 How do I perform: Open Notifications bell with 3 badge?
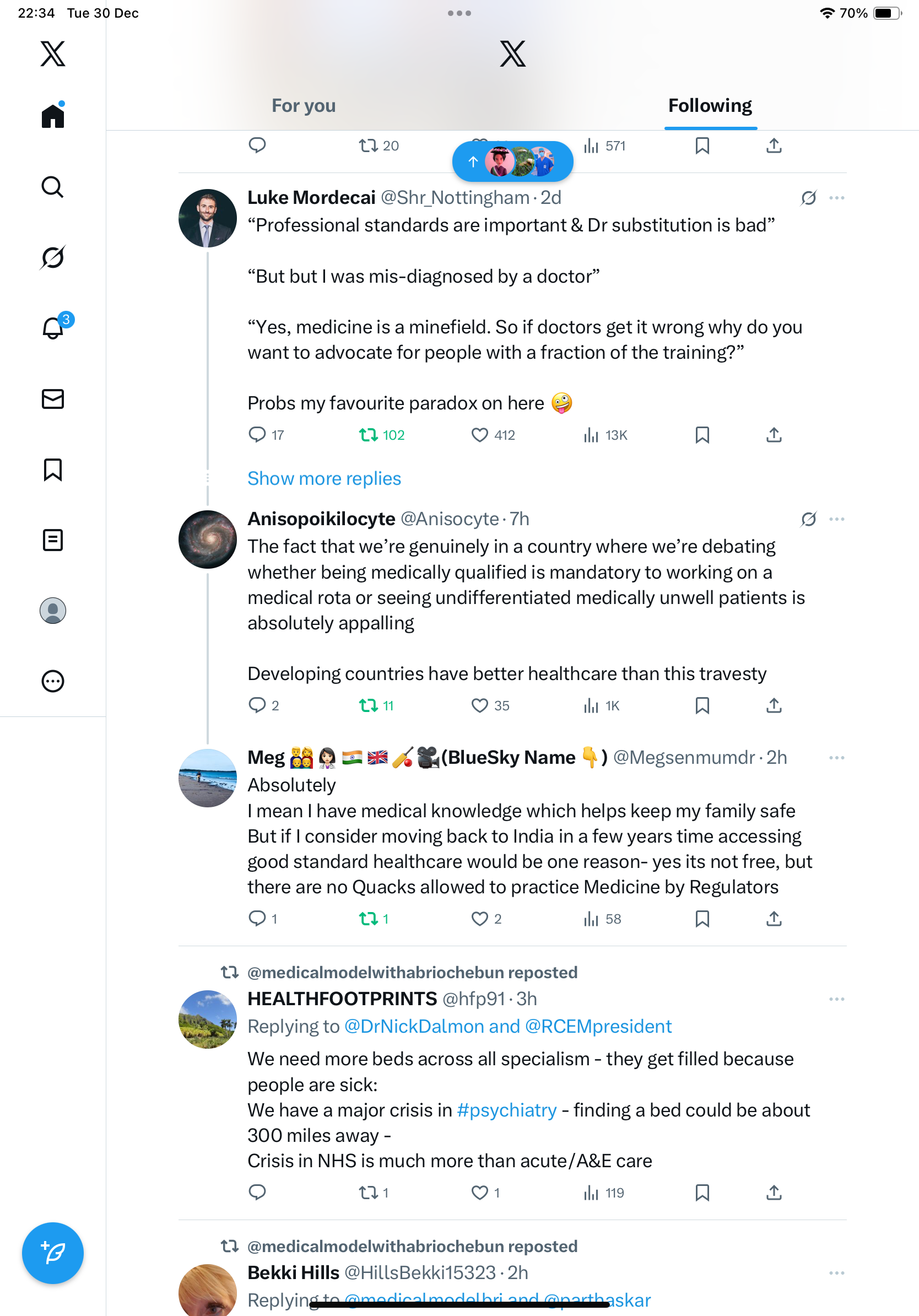click(x=53, y=328)
